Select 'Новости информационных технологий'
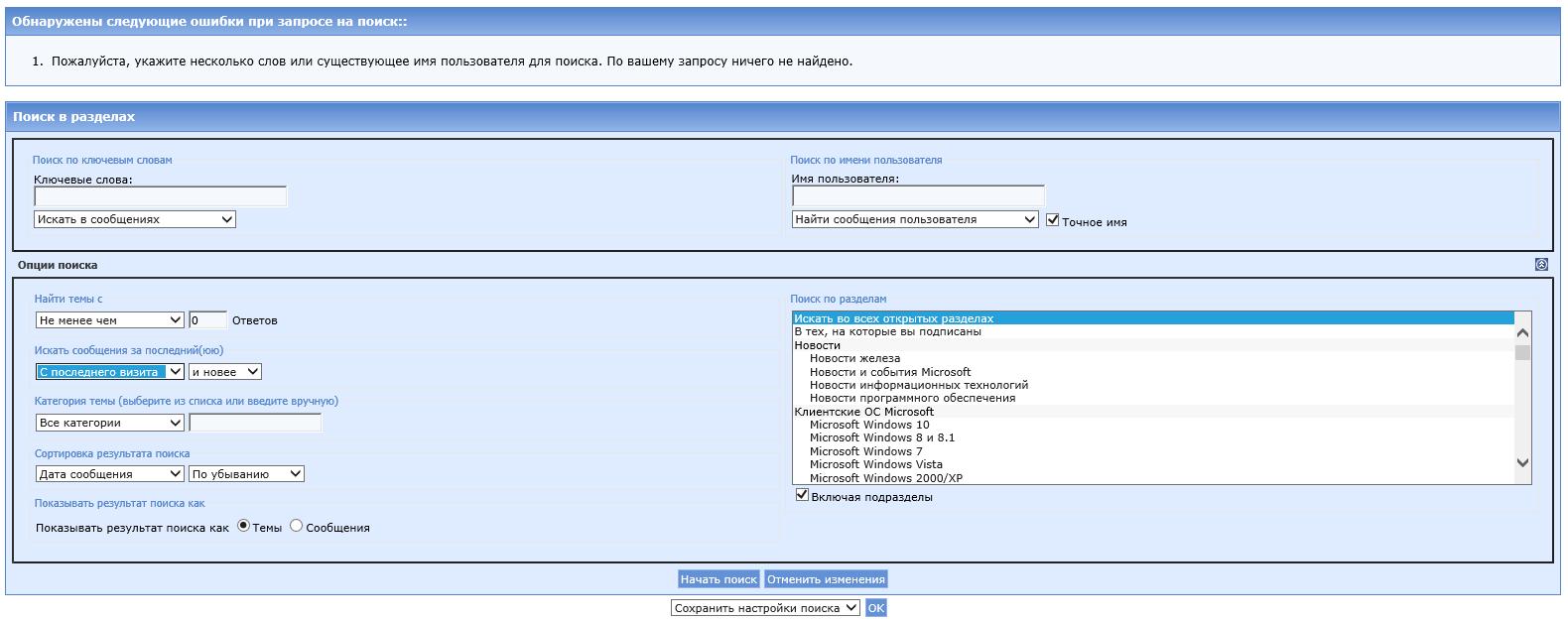Viewport: 1568px width, 621px height. point(1153,385)
